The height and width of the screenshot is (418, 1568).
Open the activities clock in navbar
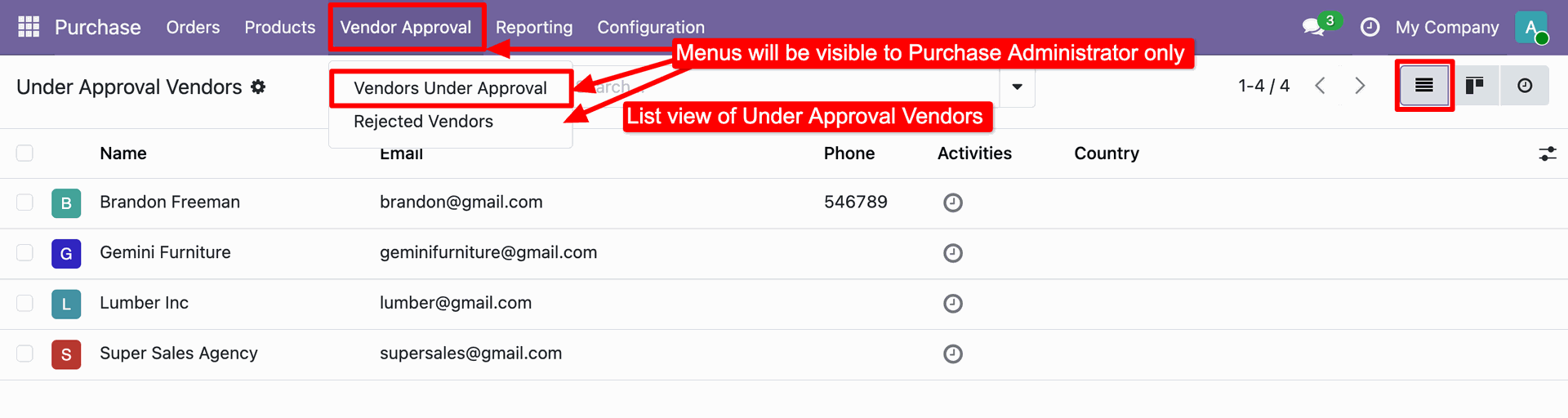(1370, 27)
